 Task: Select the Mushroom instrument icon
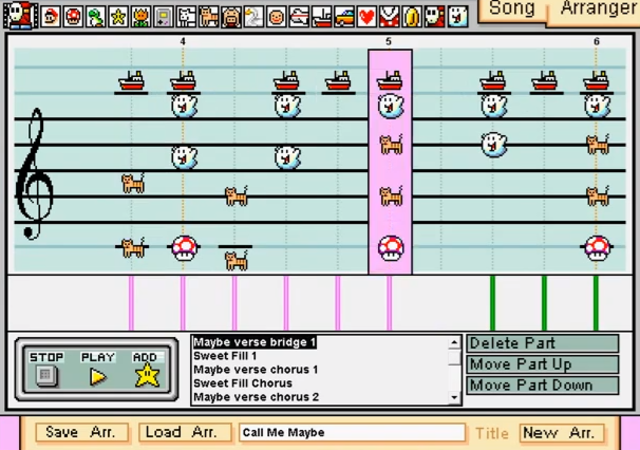tap(73, 17)
